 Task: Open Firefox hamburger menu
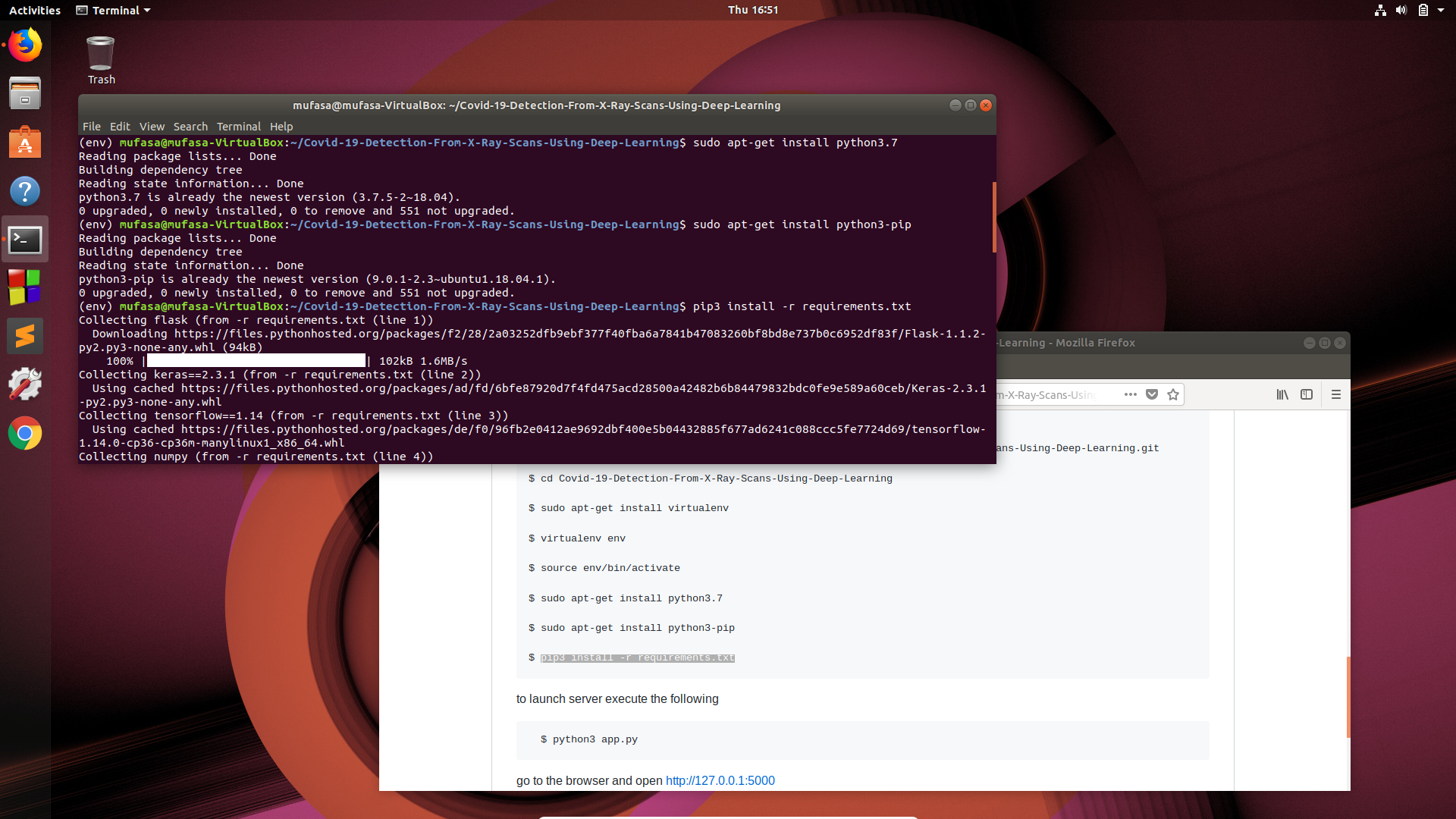[1336, 394]
